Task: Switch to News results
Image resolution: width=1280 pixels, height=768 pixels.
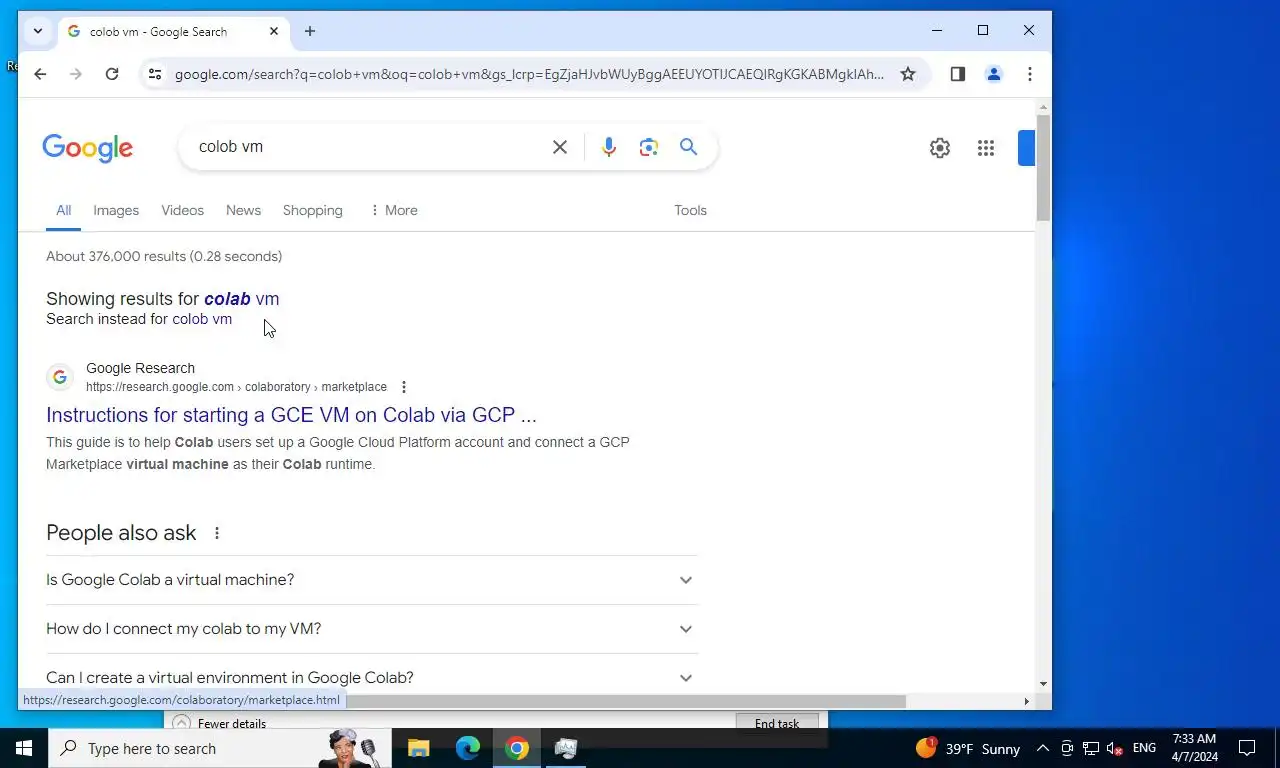Action: click(x=243, y=210)
